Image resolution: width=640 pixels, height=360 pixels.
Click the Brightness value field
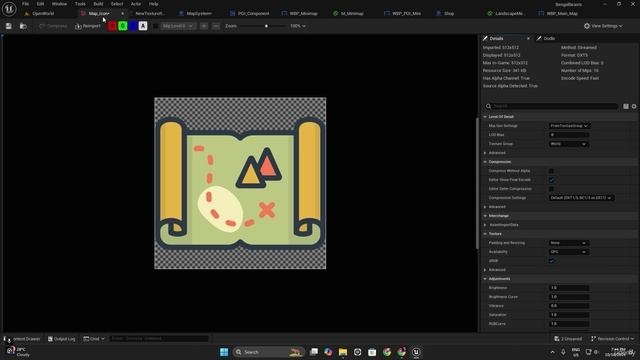569,287
